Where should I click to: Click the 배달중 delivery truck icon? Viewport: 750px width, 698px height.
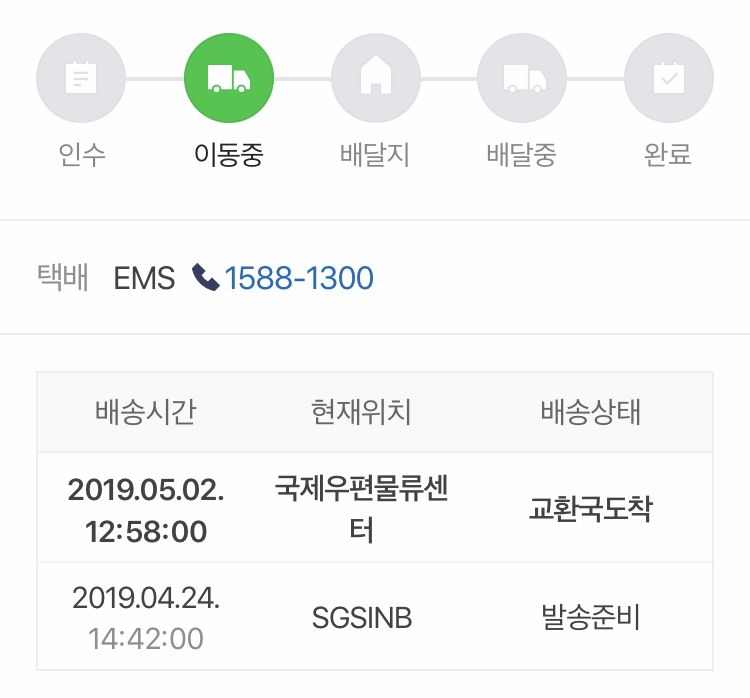click(522, 78)
